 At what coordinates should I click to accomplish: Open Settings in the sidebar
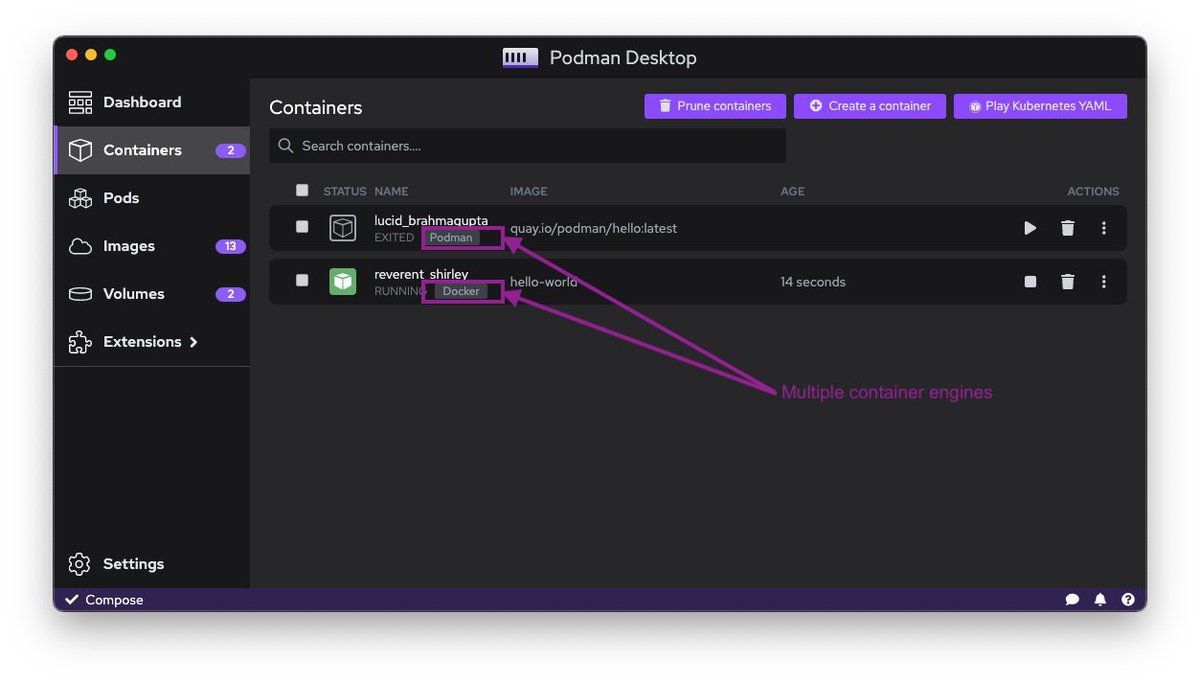151,564
